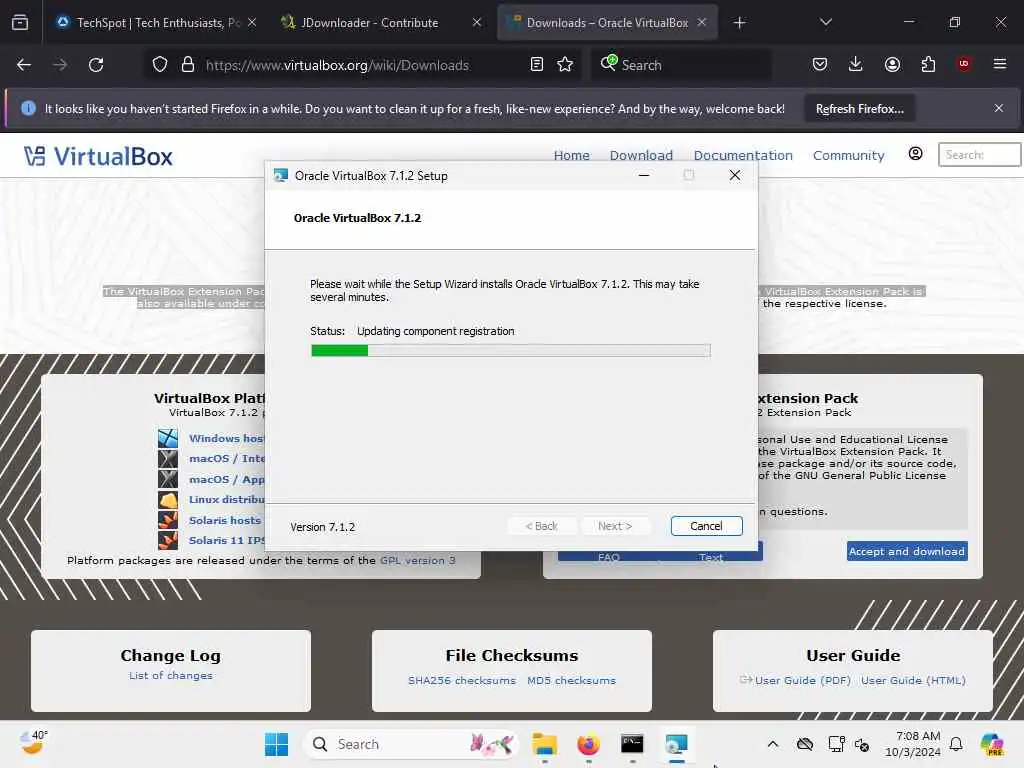Screen dimensions: 1024x768
Task: Open the extensions puzzle icon
Action: pyautogui.click(x=928, y=65)
